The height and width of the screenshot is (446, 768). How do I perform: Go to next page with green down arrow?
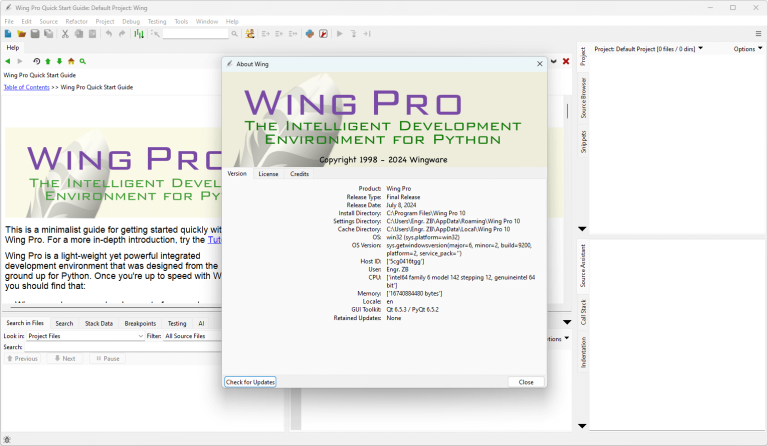tap(59, 61)
